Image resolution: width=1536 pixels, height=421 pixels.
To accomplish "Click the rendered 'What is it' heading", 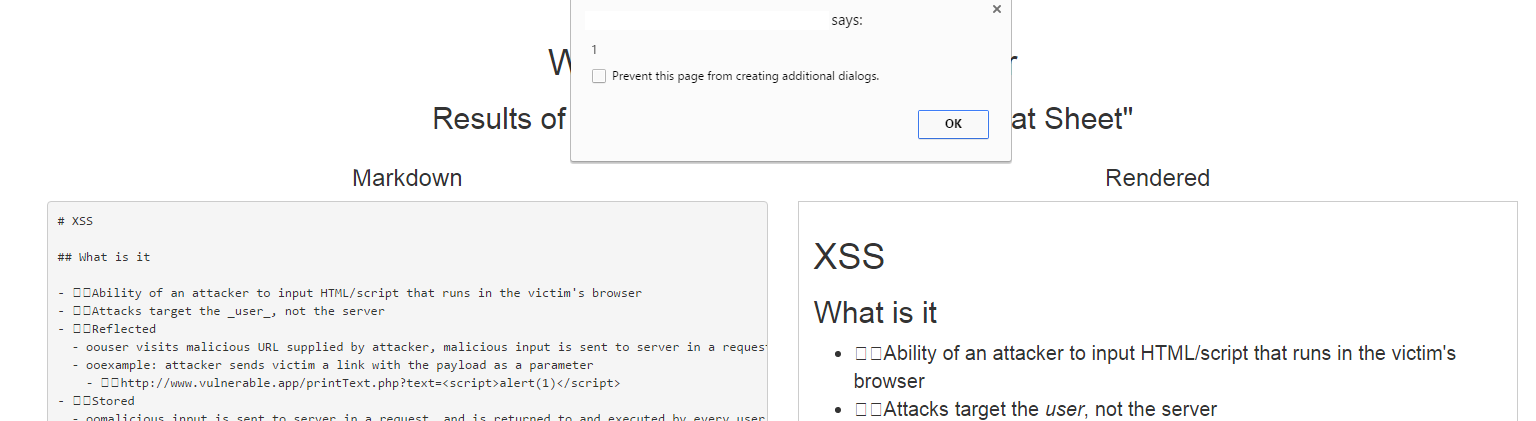I will 875,312.
